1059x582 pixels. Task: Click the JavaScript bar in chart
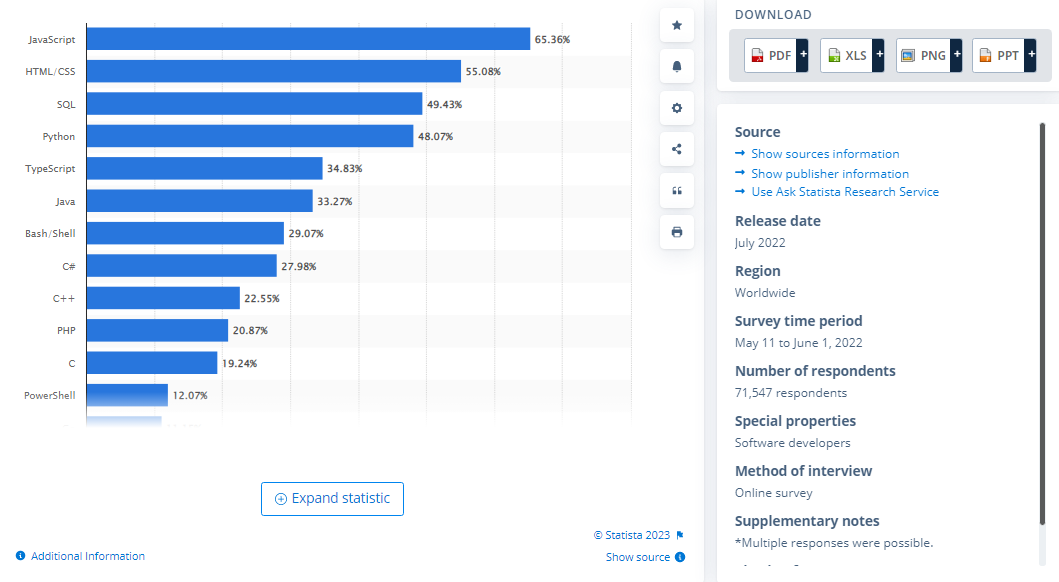coord(308,39)
